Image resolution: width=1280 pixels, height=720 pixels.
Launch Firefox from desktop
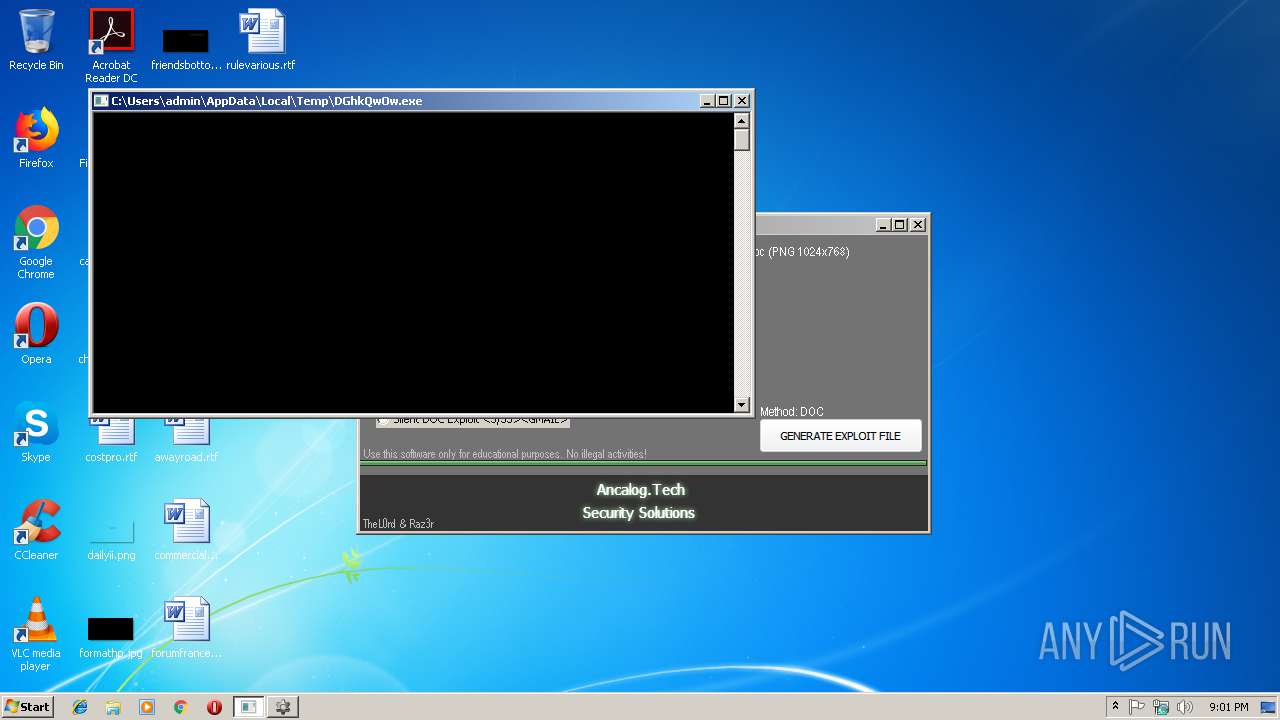[36, 138]
